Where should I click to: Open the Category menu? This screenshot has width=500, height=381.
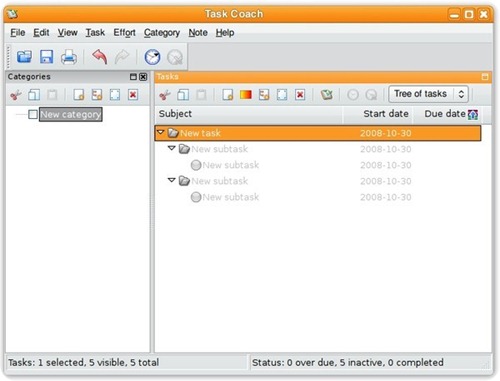pyautogui.click(x=162, y=33)
